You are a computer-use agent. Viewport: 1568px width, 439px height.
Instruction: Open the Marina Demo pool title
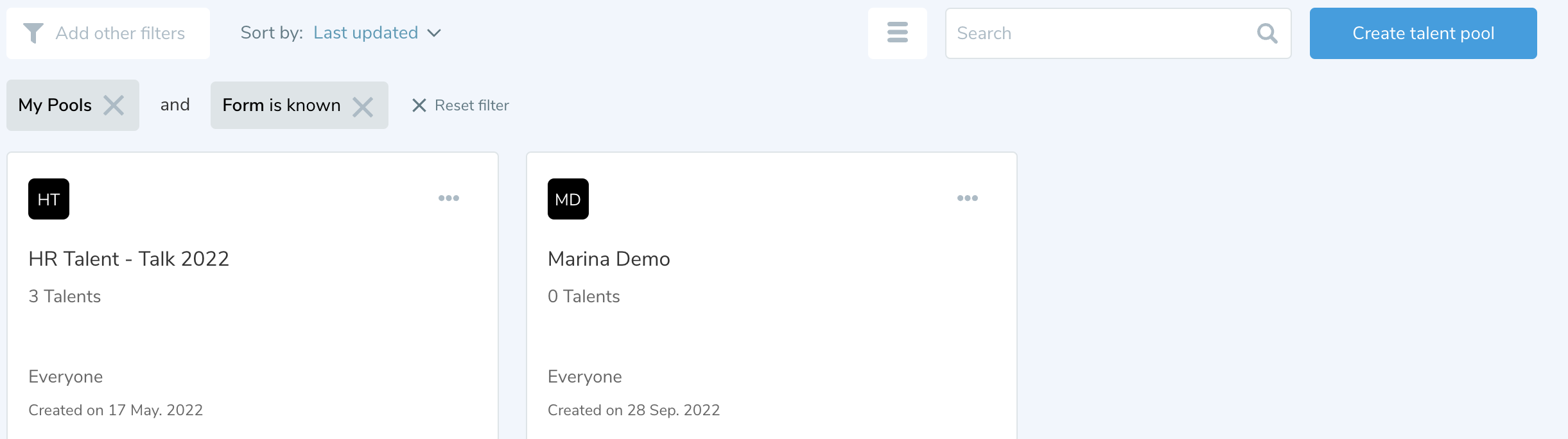pos(609,259)
